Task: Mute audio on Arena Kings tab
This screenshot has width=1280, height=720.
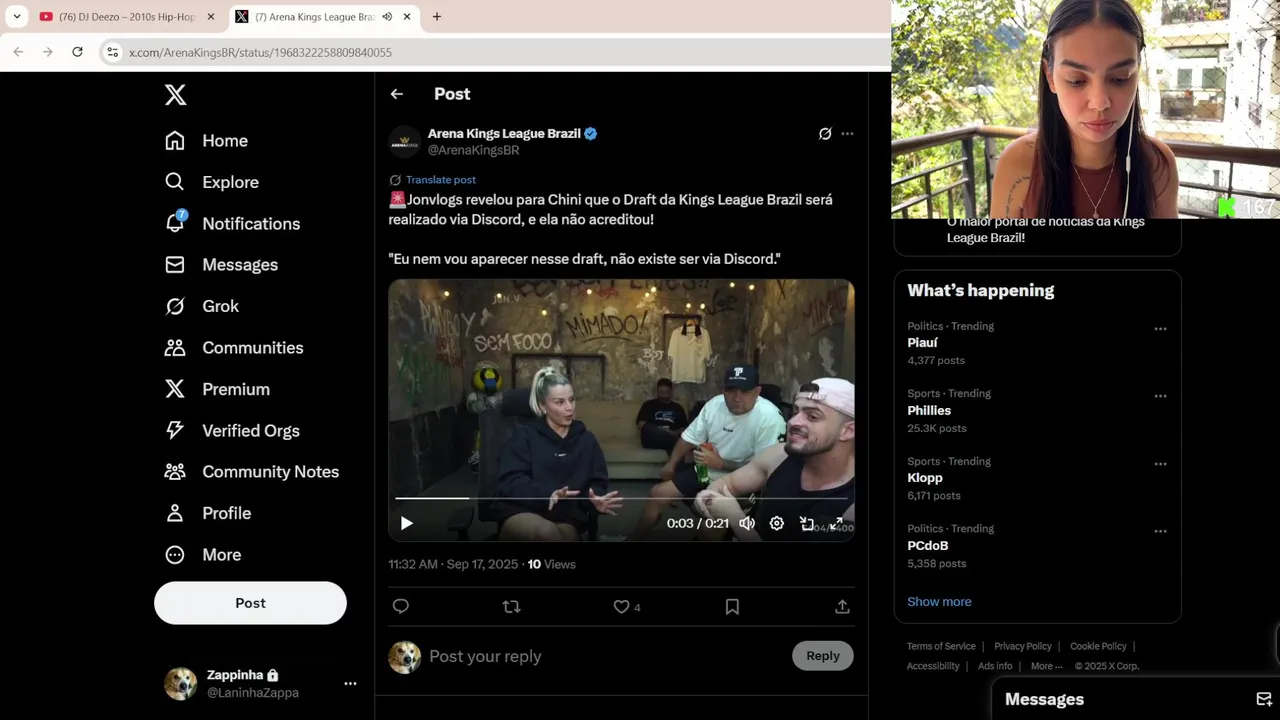Action: click(387, 17)
